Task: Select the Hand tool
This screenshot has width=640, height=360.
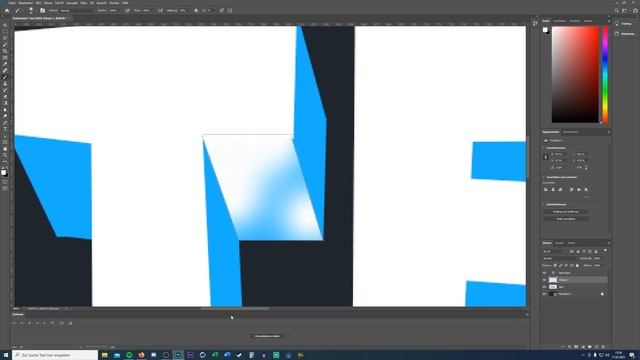Action: (5, 149)
